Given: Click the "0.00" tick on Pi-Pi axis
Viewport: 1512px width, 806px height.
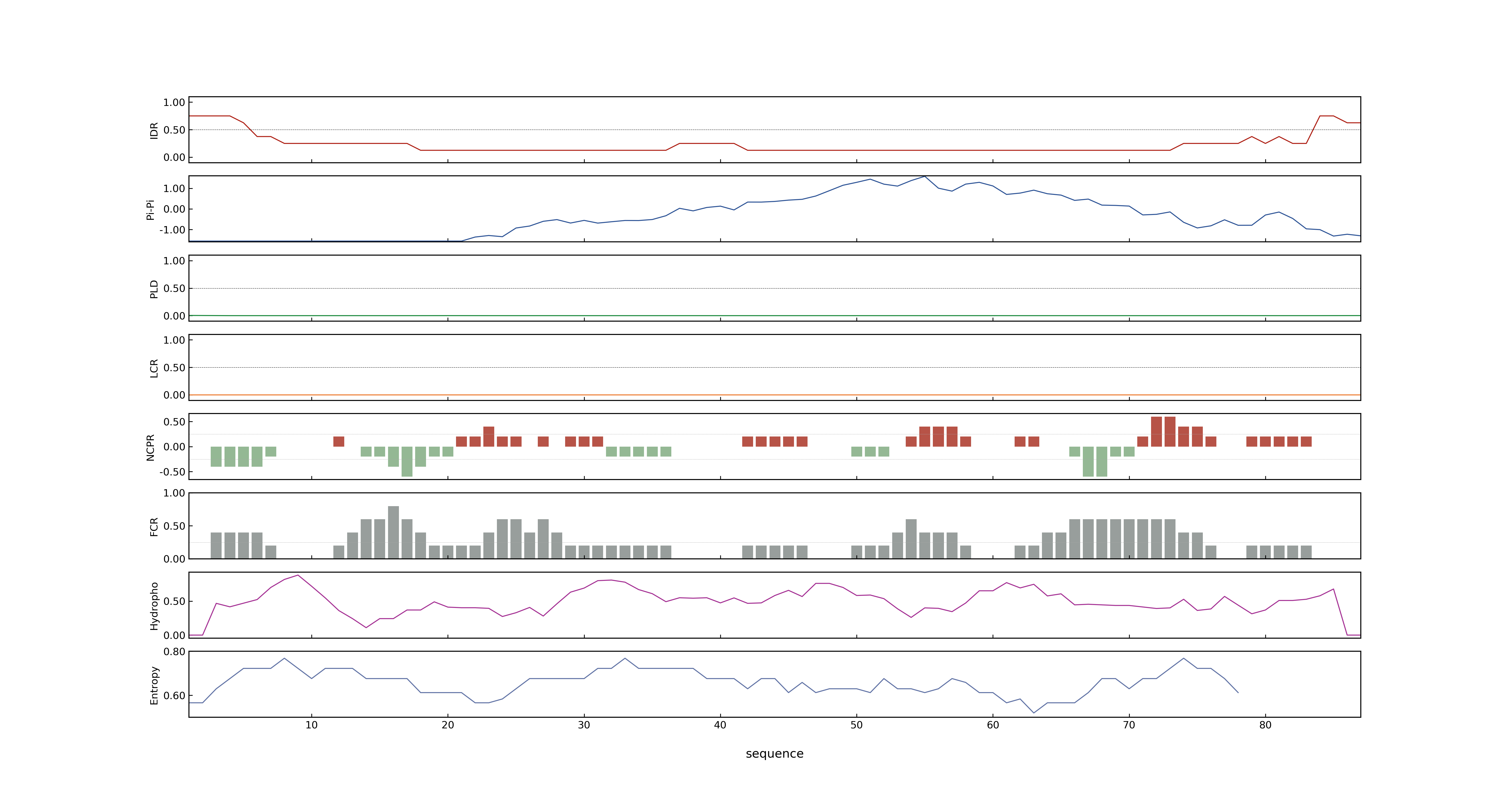Looking at the screenshot, I should pos(174,209).
